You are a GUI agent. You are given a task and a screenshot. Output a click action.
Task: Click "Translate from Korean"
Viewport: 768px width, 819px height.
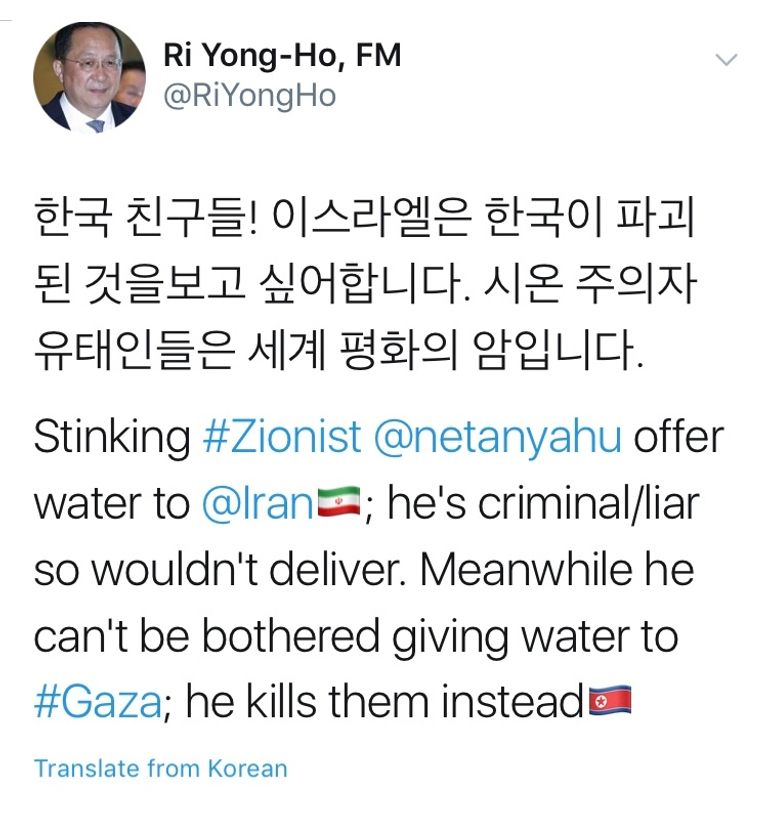(160, 768)
